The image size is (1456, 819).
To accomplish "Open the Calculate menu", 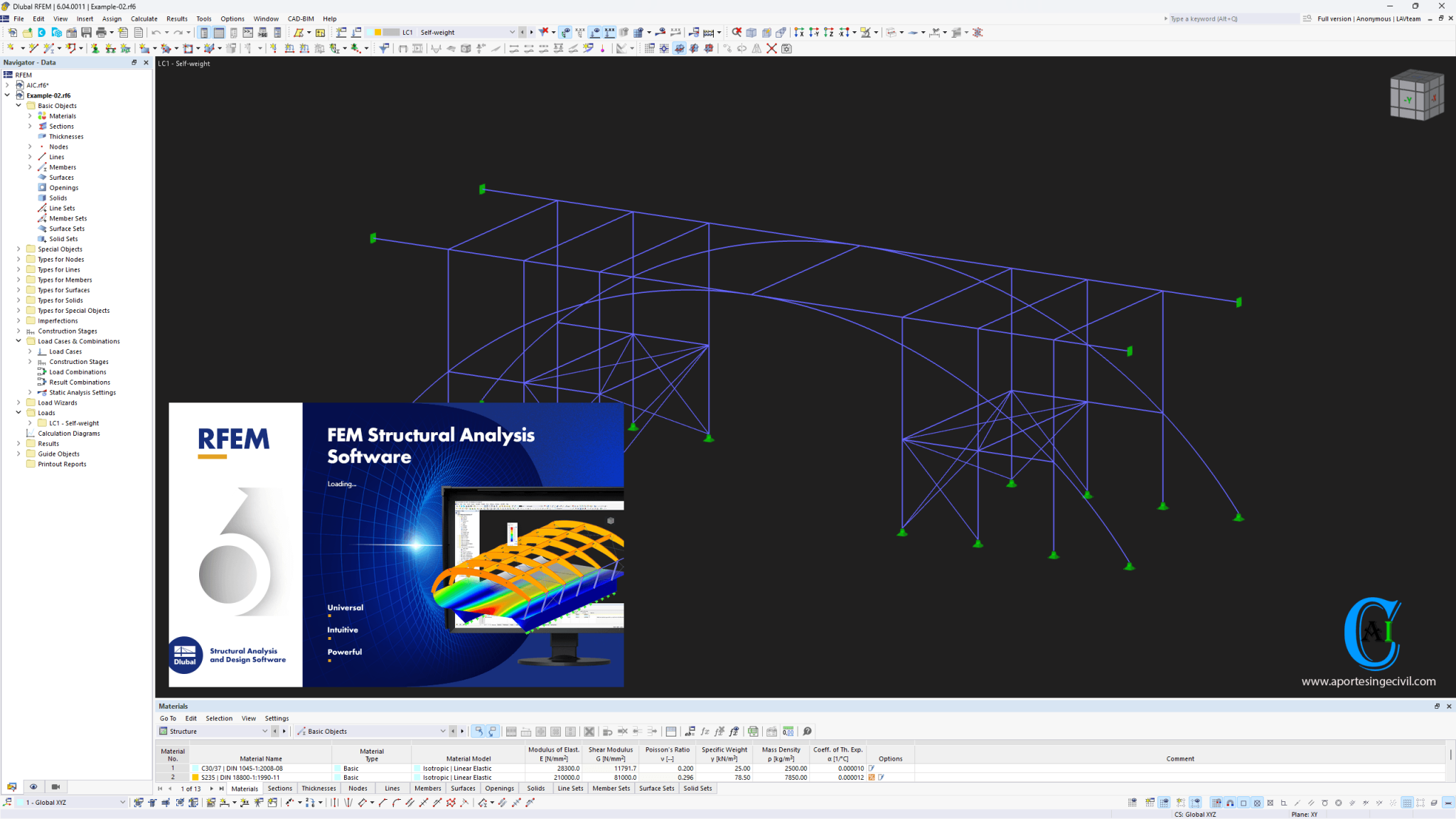I will pyautogui.click(x=144, y=18).
